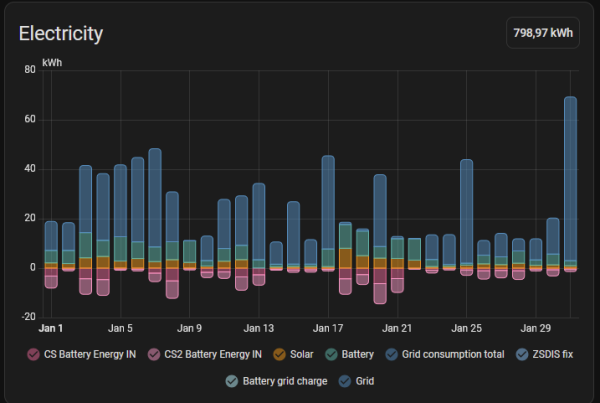Click the 798,97 kWh total badge
This screenshot has height=403, width=600.
tap(543, 33)
